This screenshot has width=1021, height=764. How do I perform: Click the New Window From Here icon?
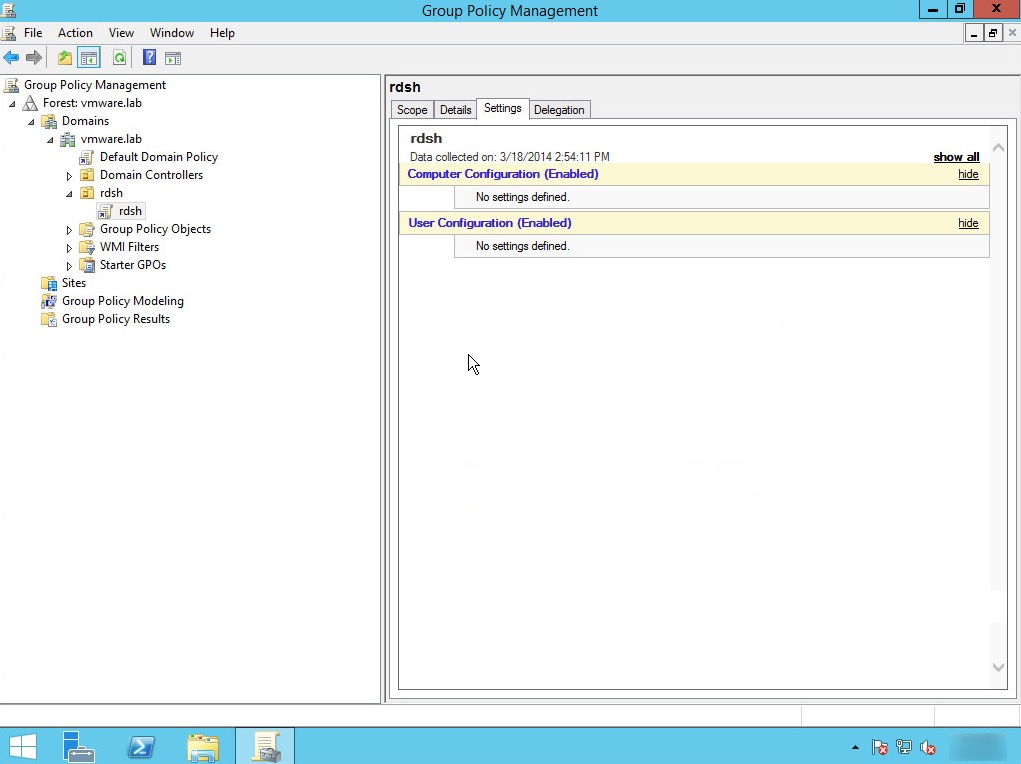172,57
